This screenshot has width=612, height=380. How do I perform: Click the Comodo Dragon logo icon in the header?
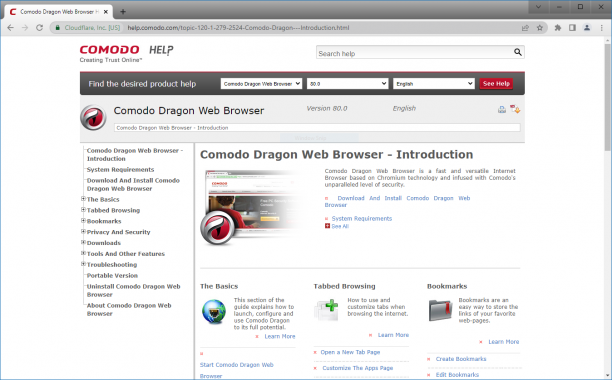point(93,117)
